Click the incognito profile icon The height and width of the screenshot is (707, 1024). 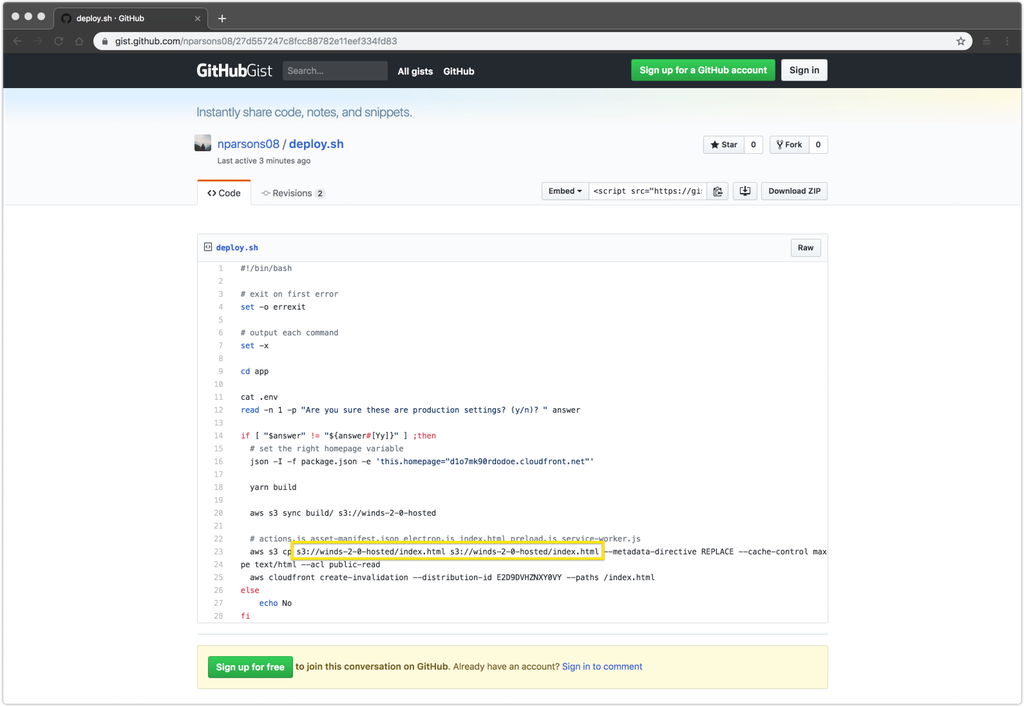(x=986, y=41)
